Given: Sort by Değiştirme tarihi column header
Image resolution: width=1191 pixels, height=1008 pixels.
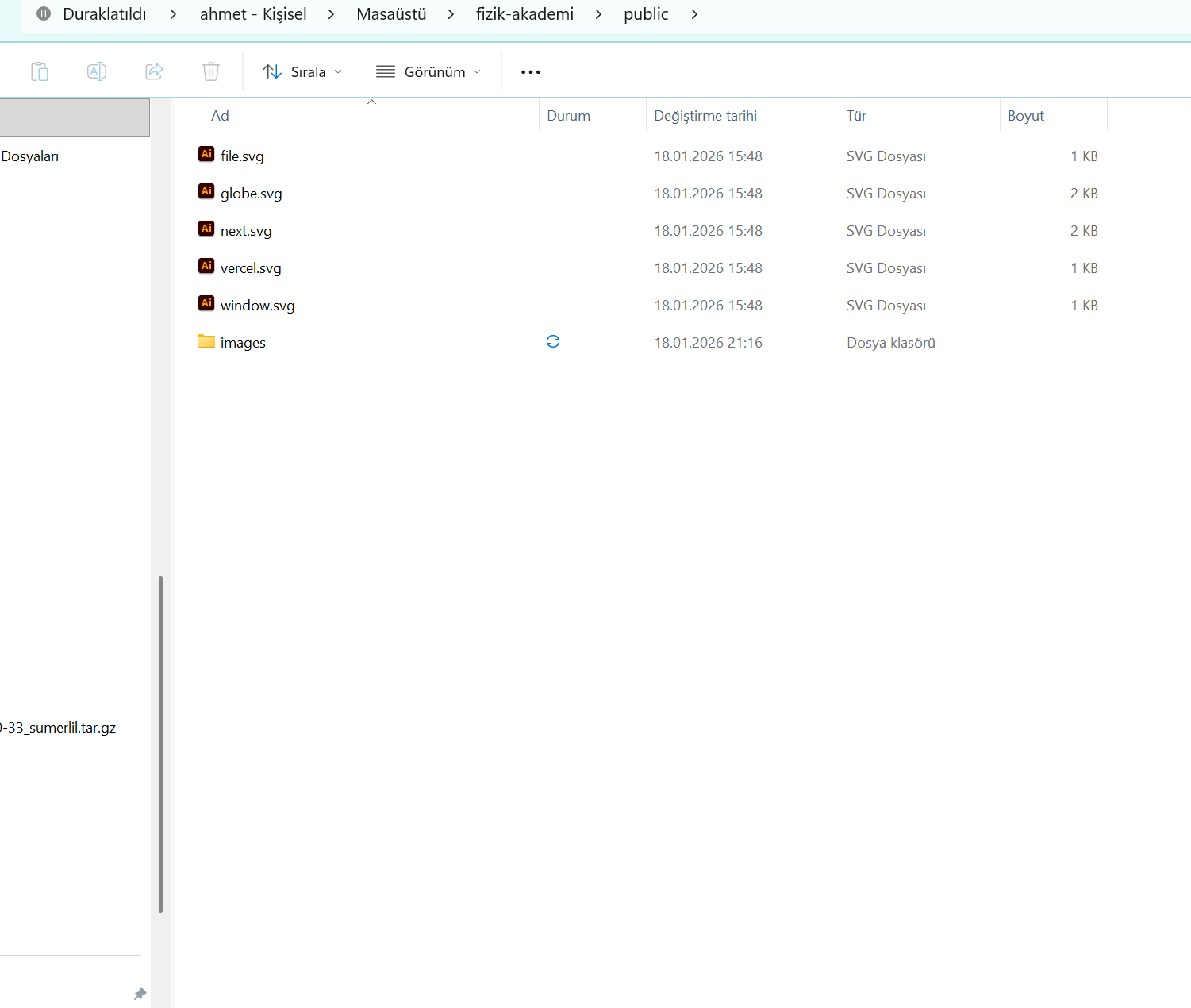Looking at the screenshot, I should 705,116.
